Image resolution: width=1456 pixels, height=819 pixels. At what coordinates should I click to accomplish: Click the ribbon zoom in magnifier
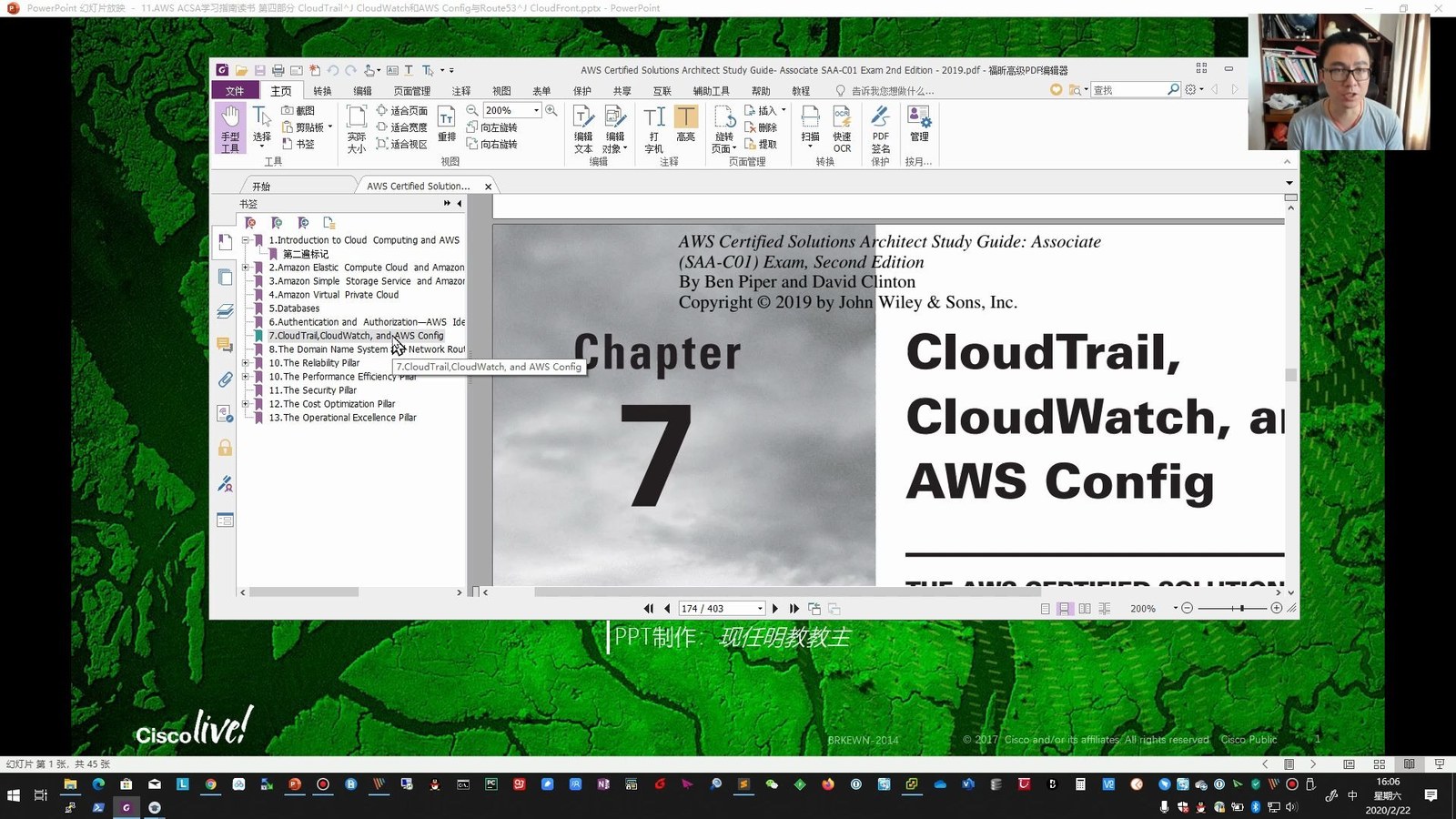coord(551,110)
